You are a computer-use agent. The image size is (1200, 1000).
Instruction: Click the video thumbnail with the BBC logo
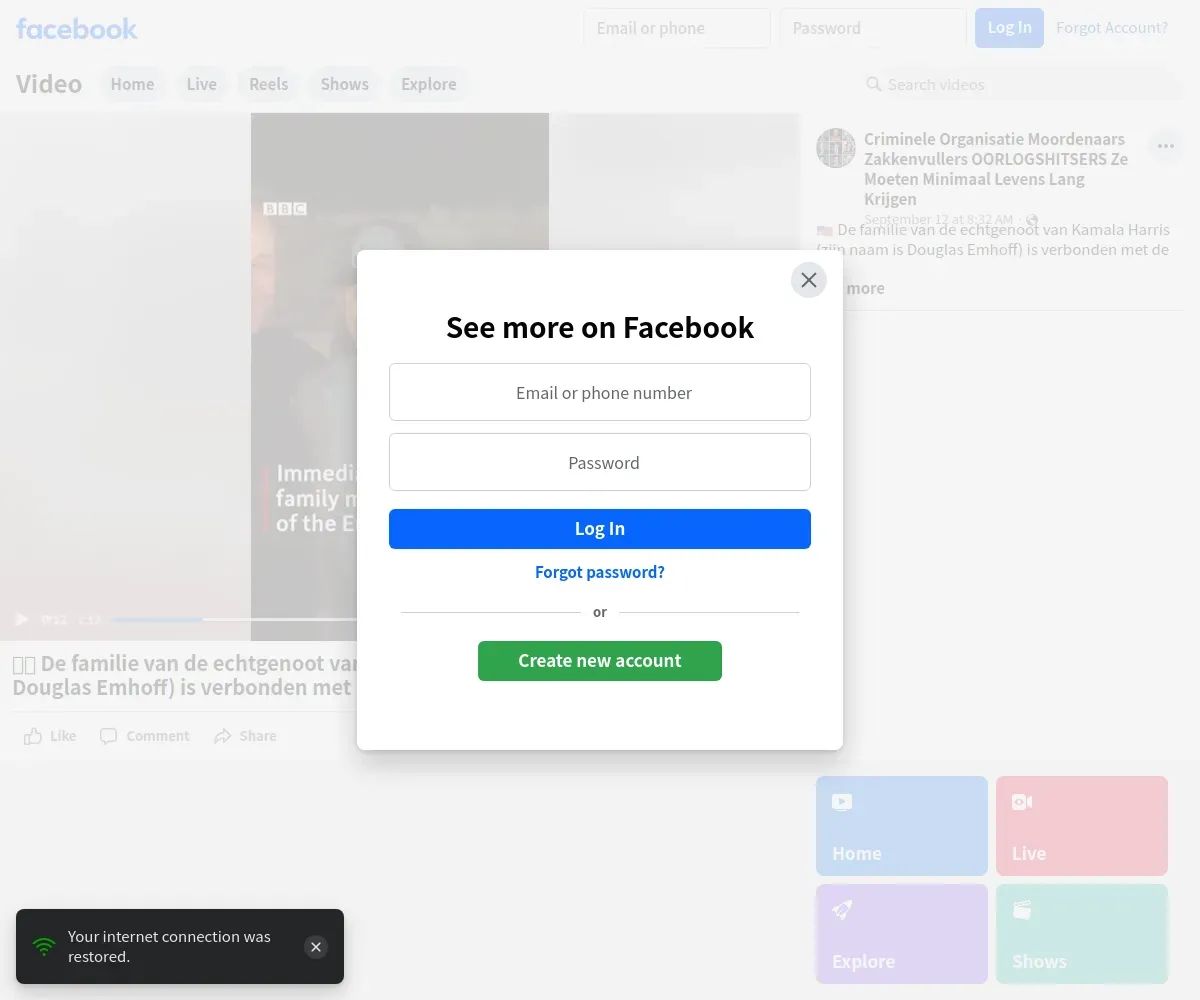[304, 376]
